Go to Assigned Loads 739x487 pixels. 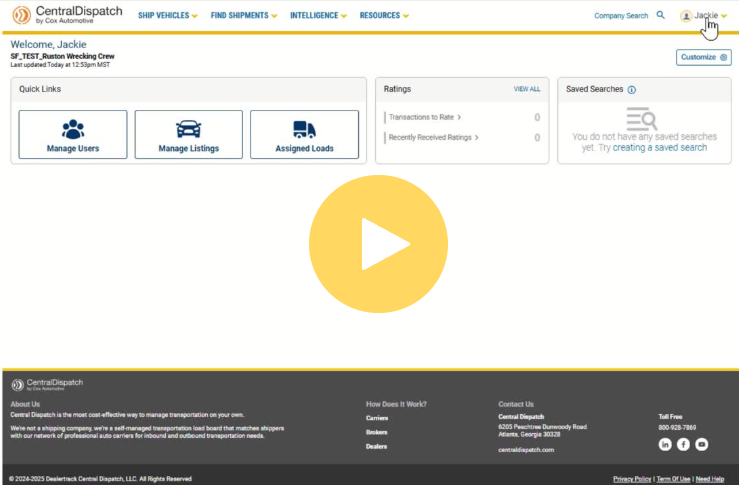pos(304,135)
